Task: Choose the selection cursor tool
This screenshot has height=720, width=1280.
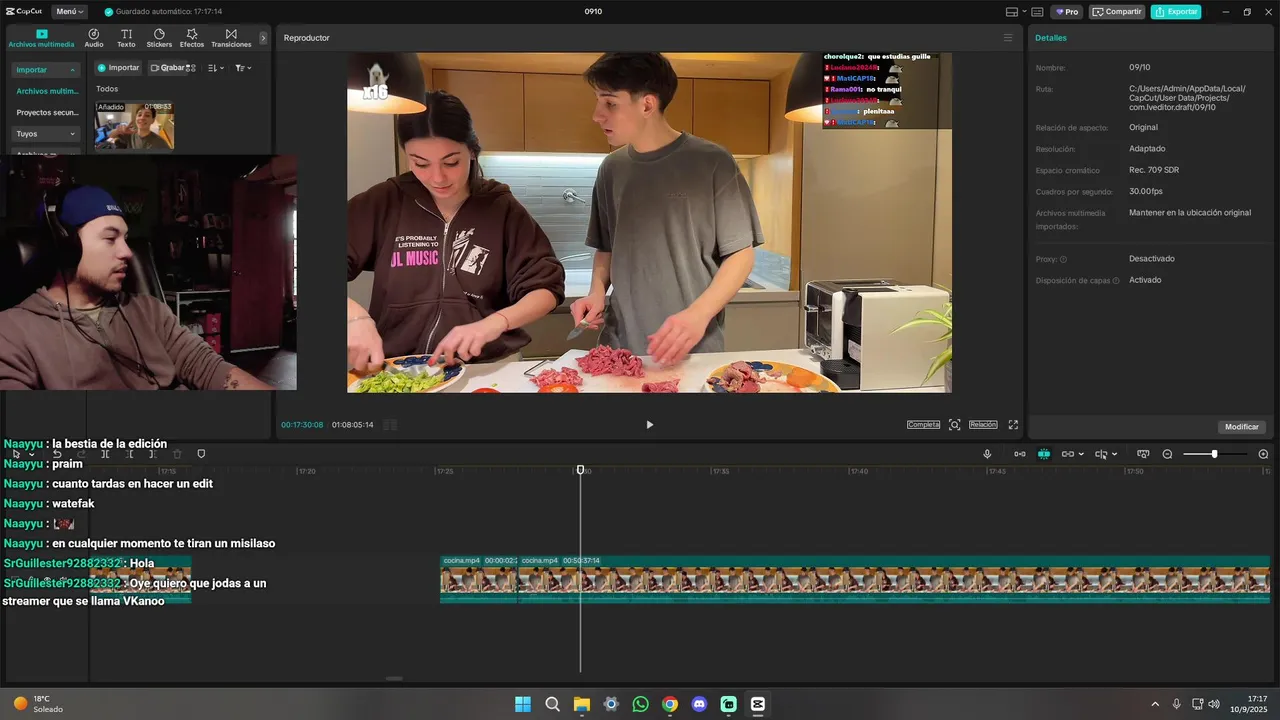Action: (16, 454)
